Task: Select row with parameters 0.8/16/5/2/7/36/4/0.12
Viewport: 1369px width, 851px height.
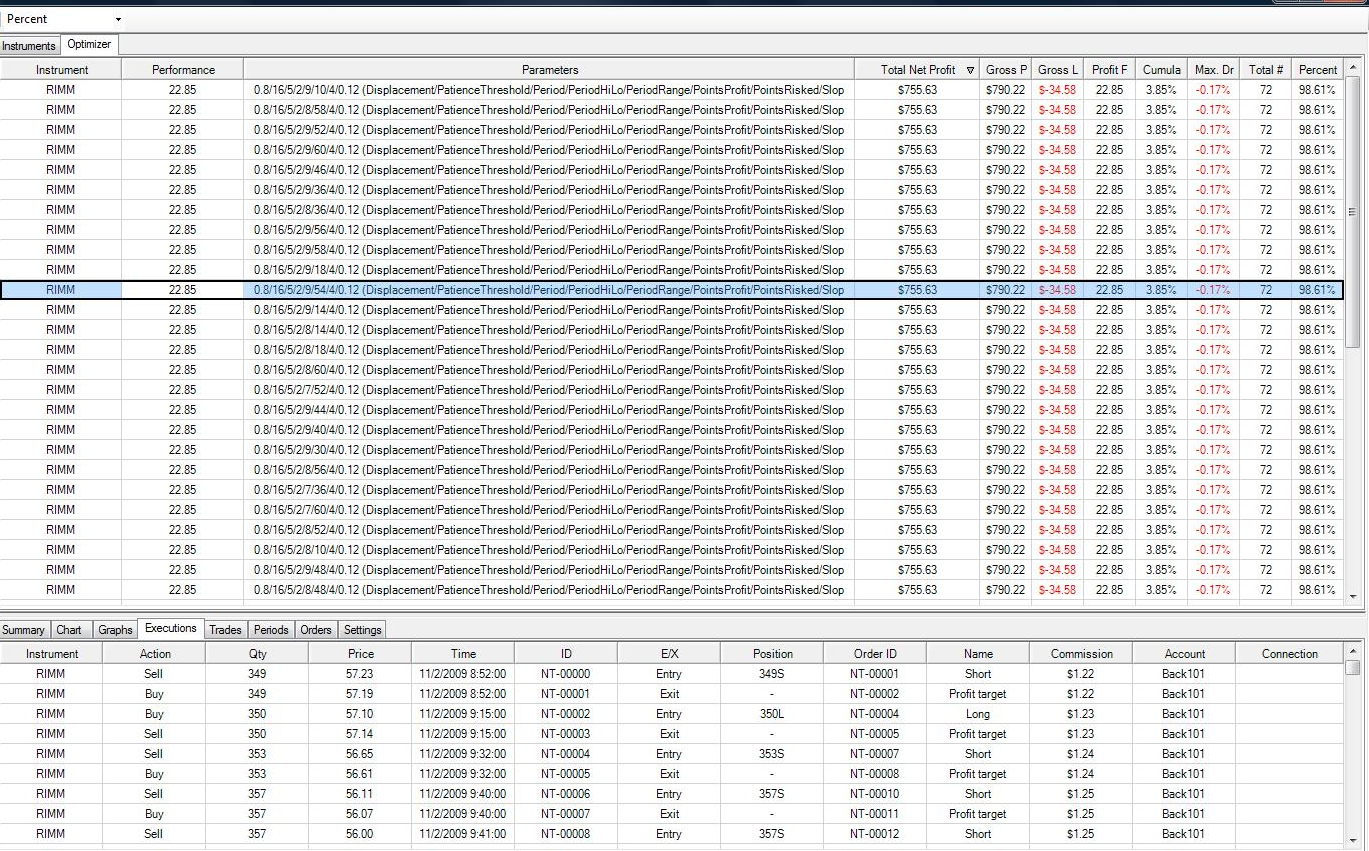Action: pyautogui.click(x=672, y=490)
